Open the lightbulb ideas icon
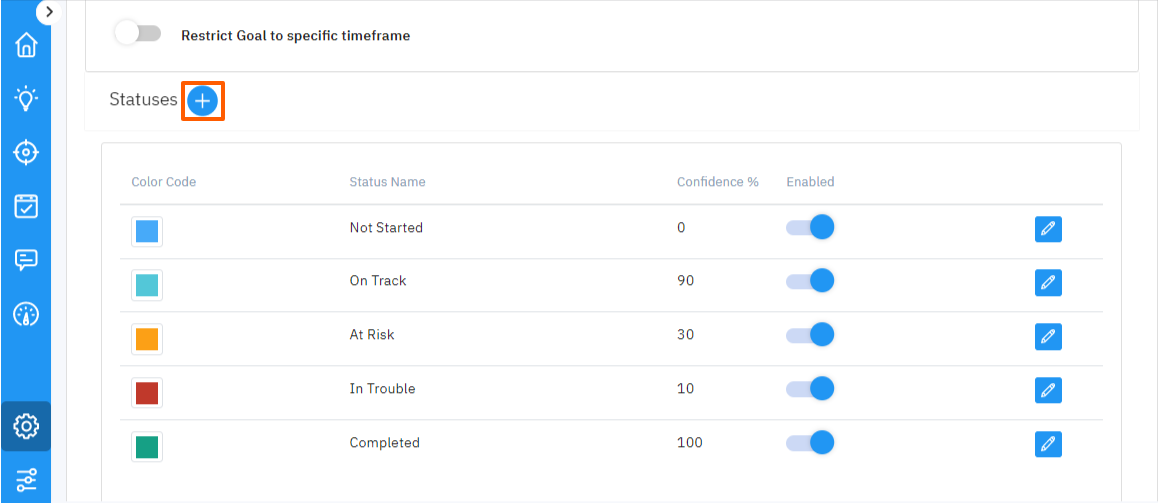Viewport: 1158px width, 503px height. [26, 98]
